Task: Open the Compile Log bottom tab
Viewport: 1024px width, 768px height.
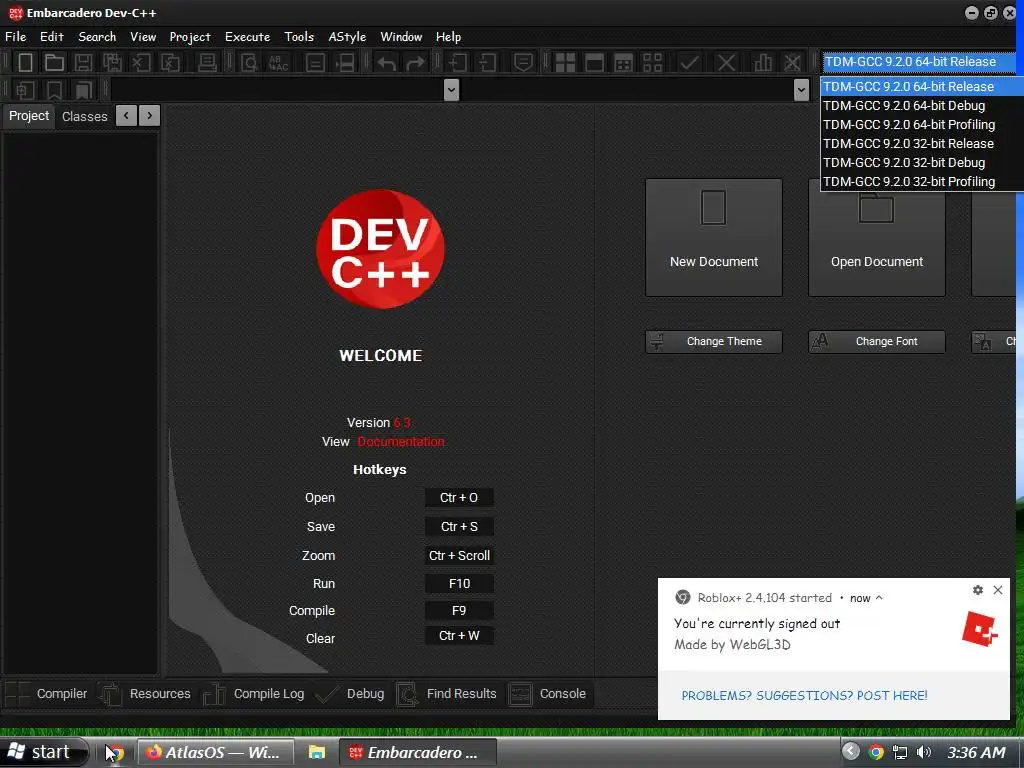Action: pos(255,694)
